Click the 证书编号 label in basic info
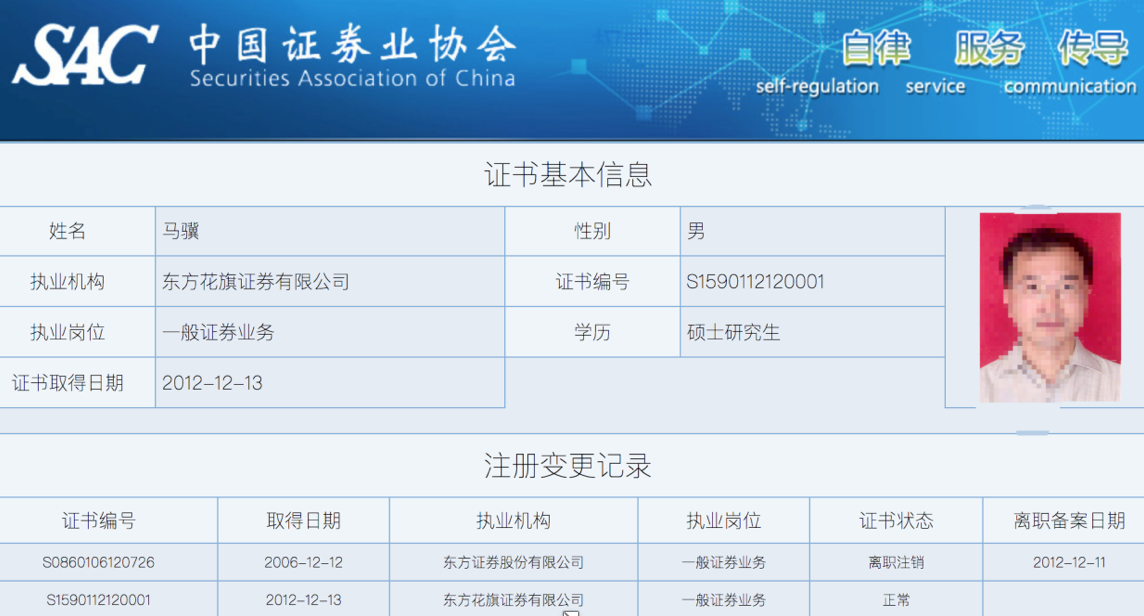 (x=592, y=282)
